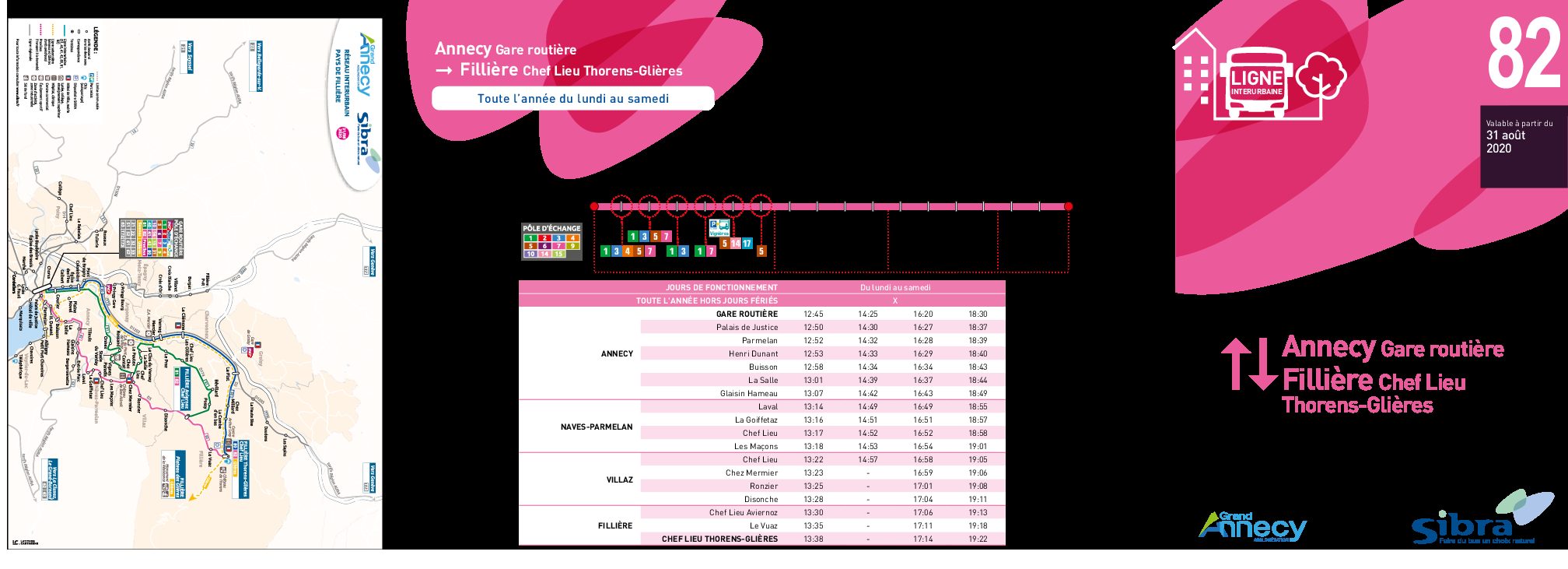Click the 17:01 time in Ronzier row
The image size is (1568, 569).
click(923, 486)
